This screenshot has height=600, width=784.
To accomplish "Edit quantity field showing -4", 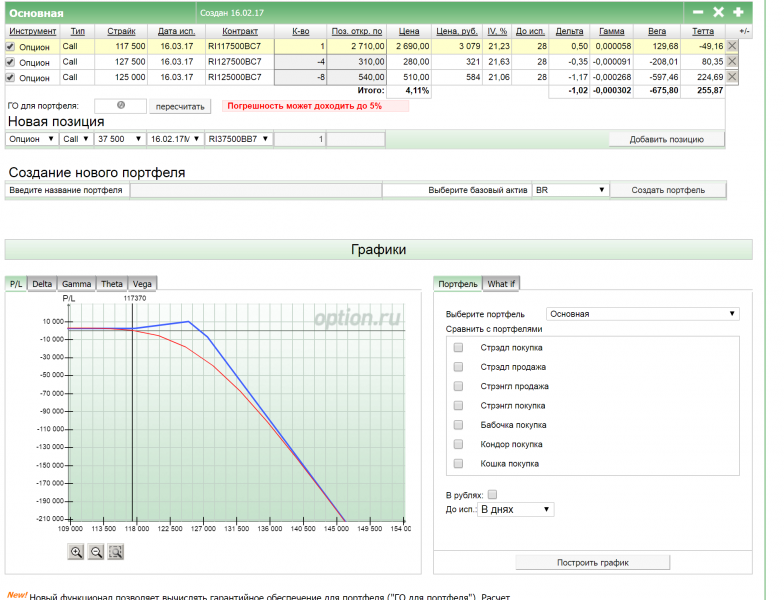I will click(300, 62).
